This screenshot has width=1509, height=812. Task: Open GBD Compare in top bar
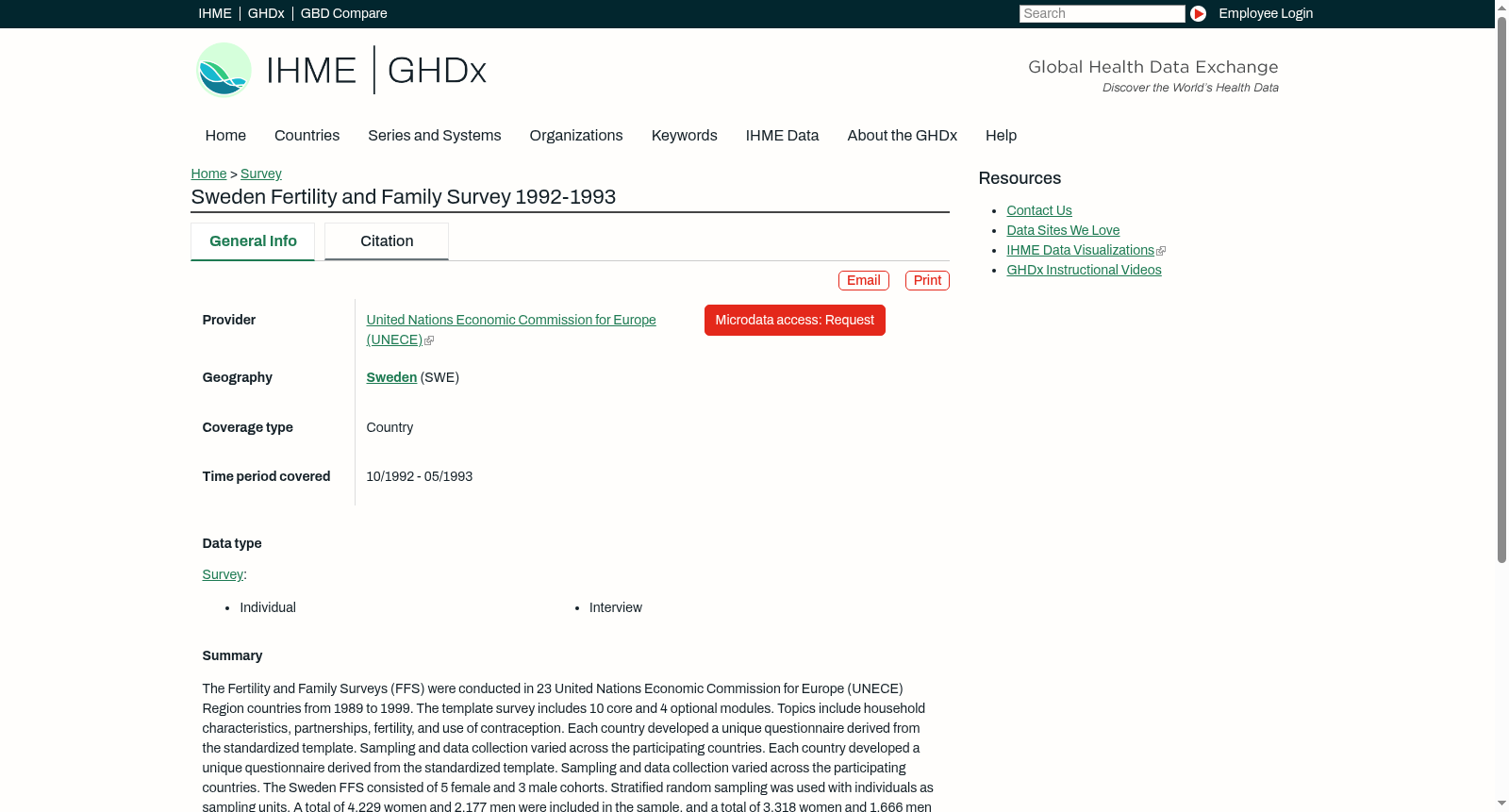344,13
